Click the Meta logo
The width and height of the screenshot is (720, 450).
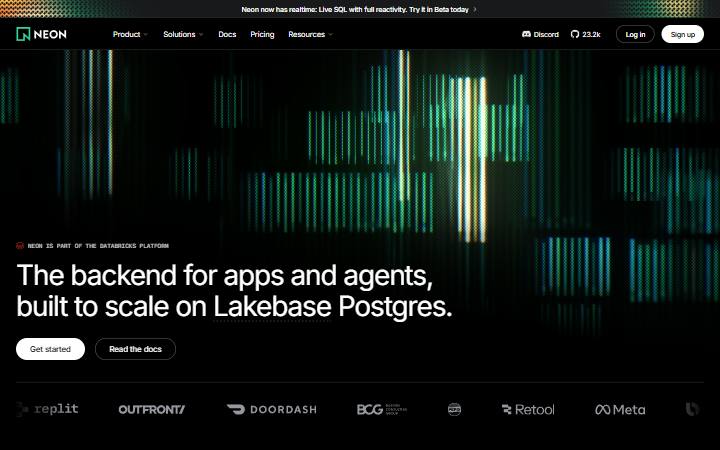[620, 409]
